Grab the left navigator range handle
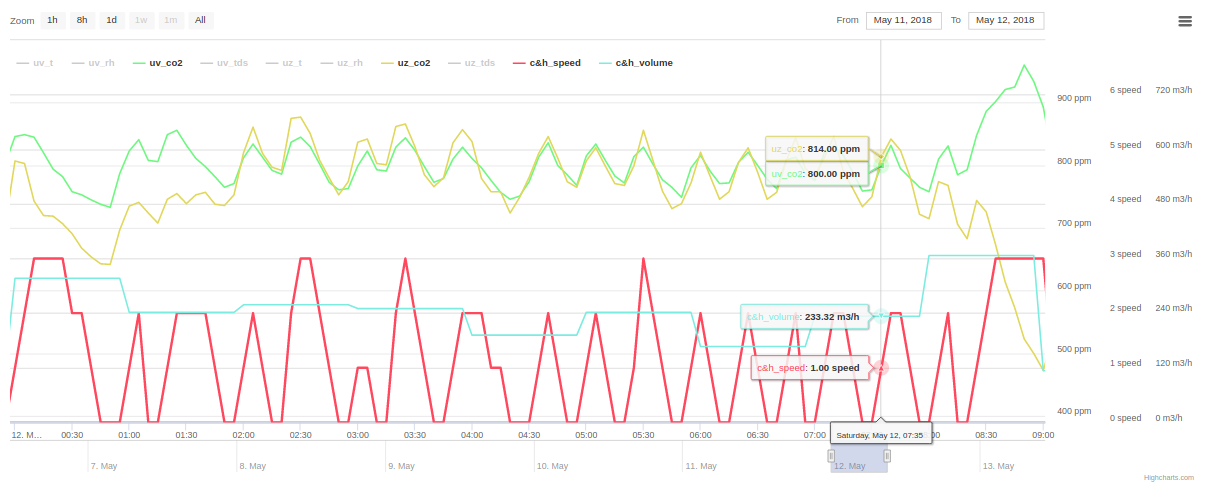This screenshot has height=496, width=1219. pos(831,456)
